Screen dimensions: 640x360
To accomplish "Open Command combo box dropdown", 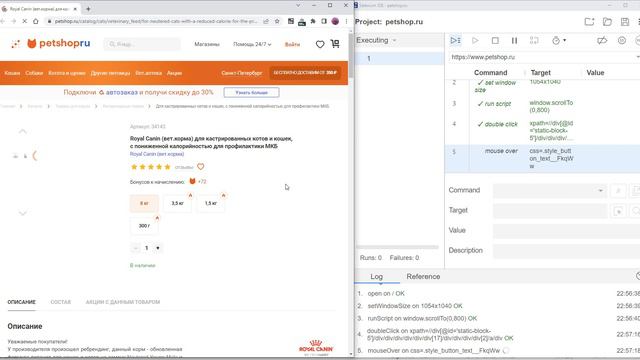I will (x=600, y=191).
